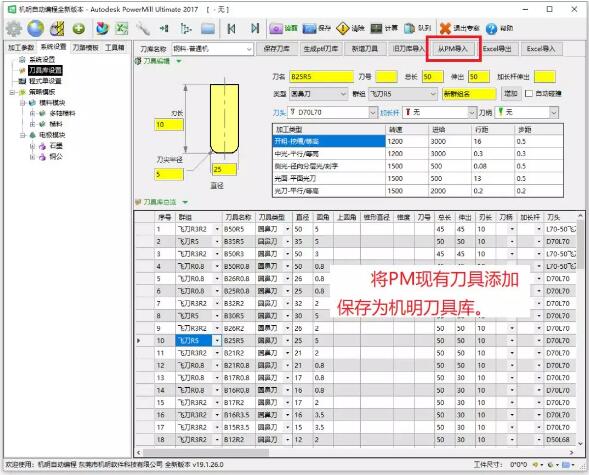This screenshot has width=589, height=475.
Task: Open the 群组 飞刀R5 dropdown
Action: (403, 94)
